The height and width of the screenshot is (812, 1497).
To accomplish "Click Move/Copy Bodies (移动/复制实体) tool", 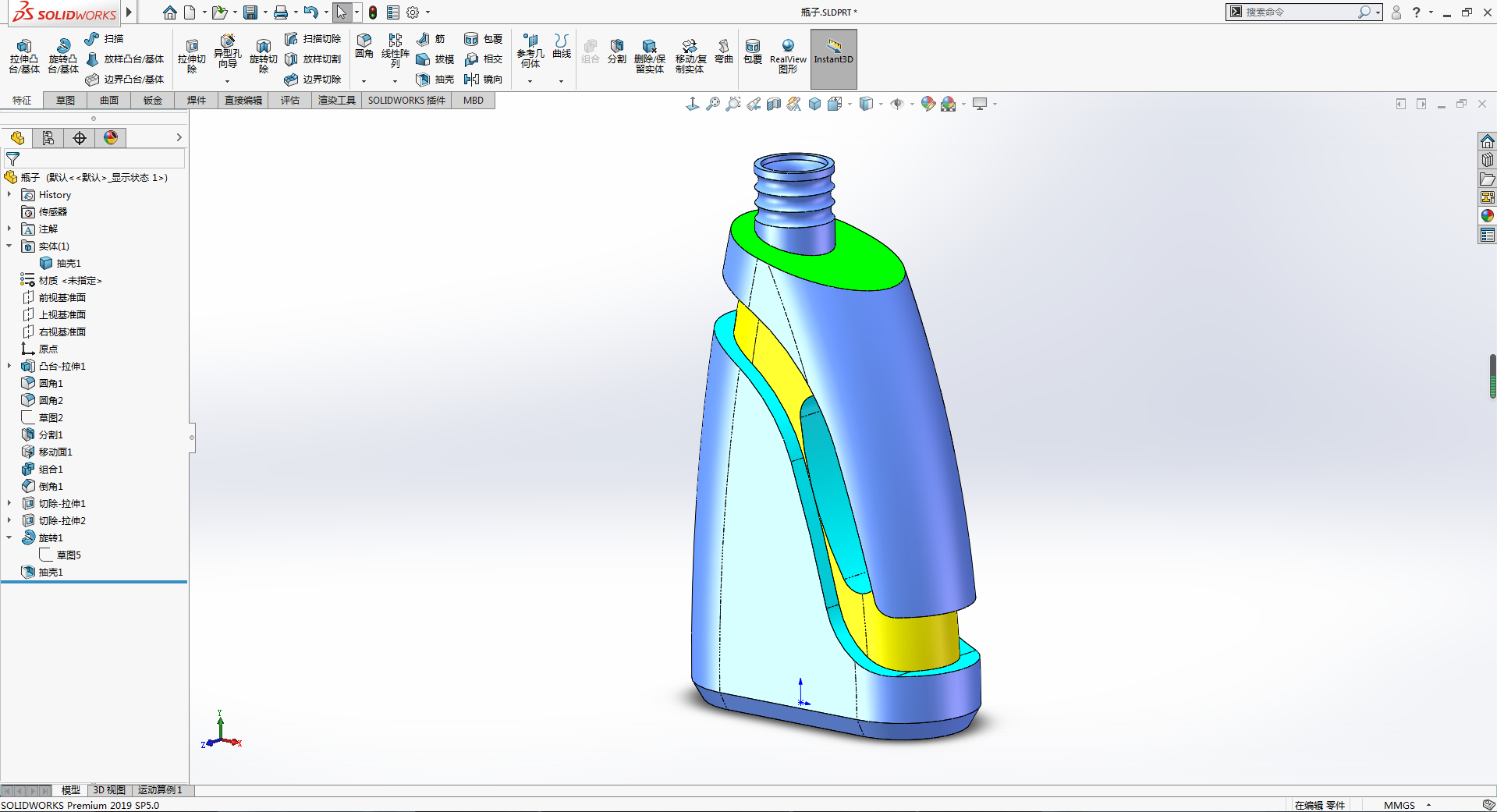I will tap(690, 56).
